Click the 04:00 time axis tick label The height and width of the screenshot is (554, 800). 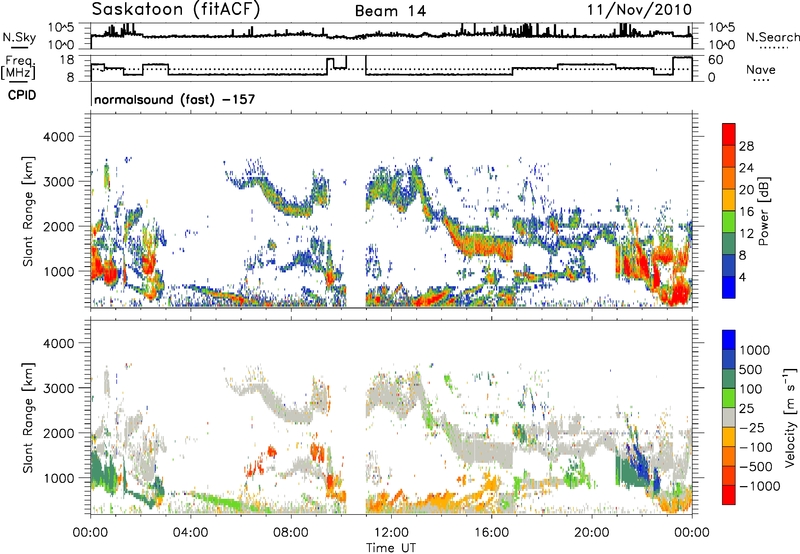pyautogui.click(x=191, y=533)
